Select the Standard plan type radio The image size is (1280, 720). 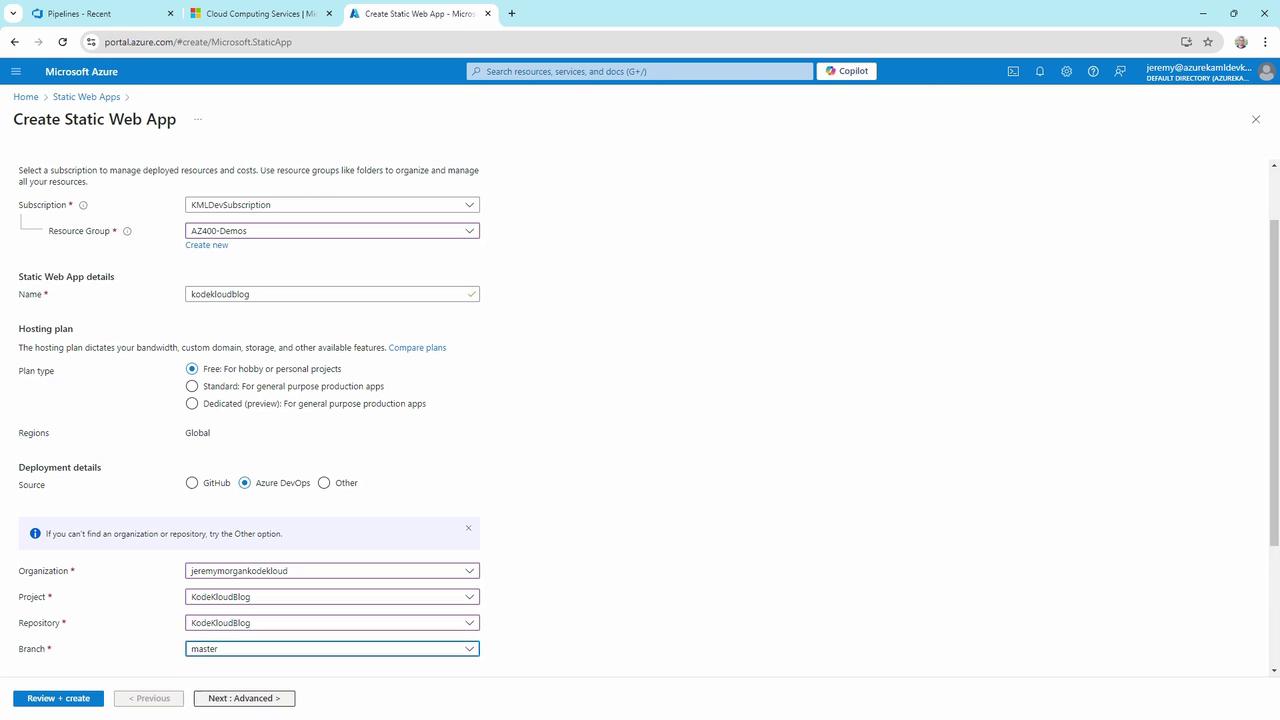coord(192,386)
